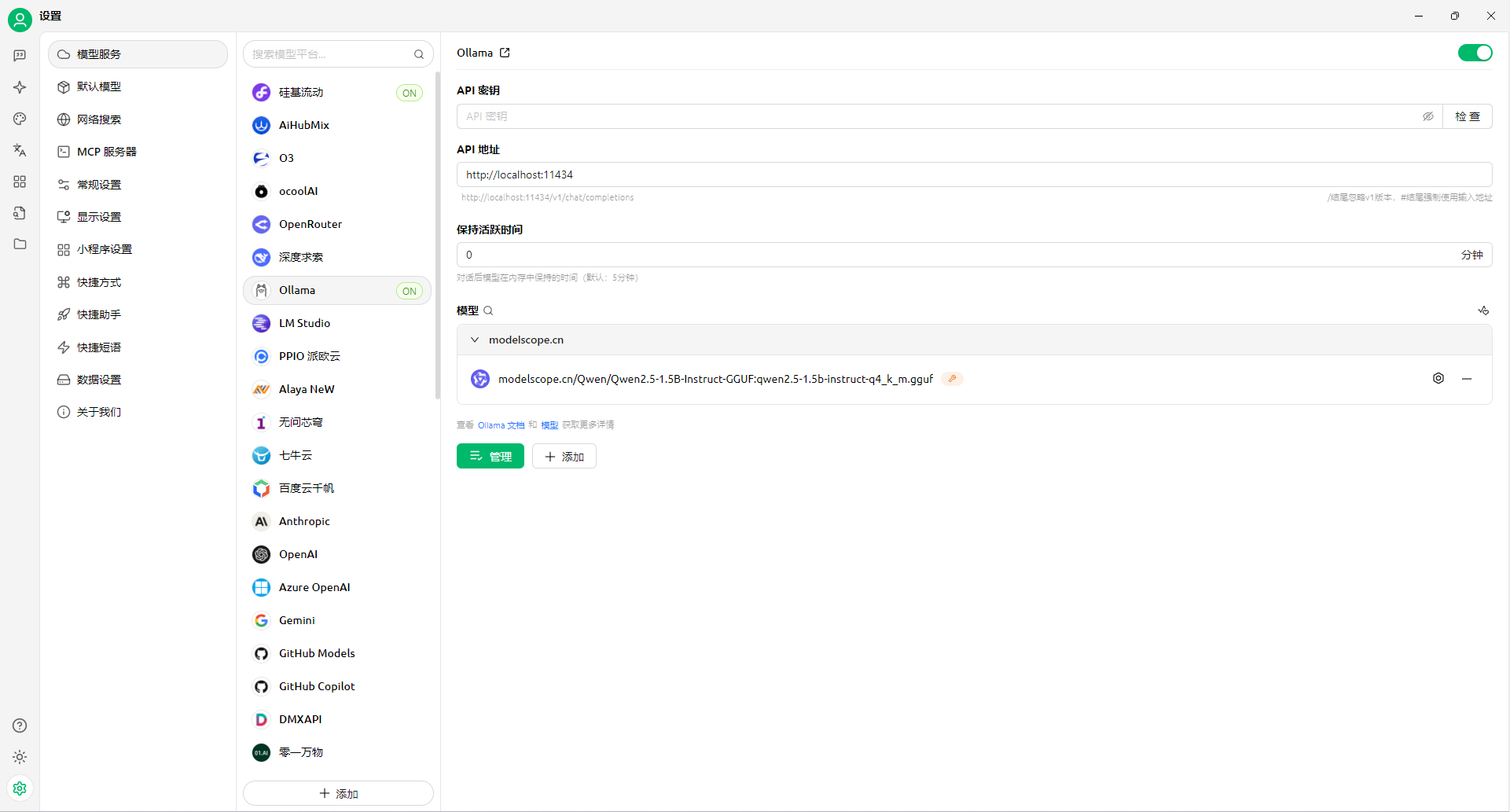Disable the Ollama provider toggle switch
Image resolution: width=1510 pixels, height=812 pixels.
click(1475, 53)
